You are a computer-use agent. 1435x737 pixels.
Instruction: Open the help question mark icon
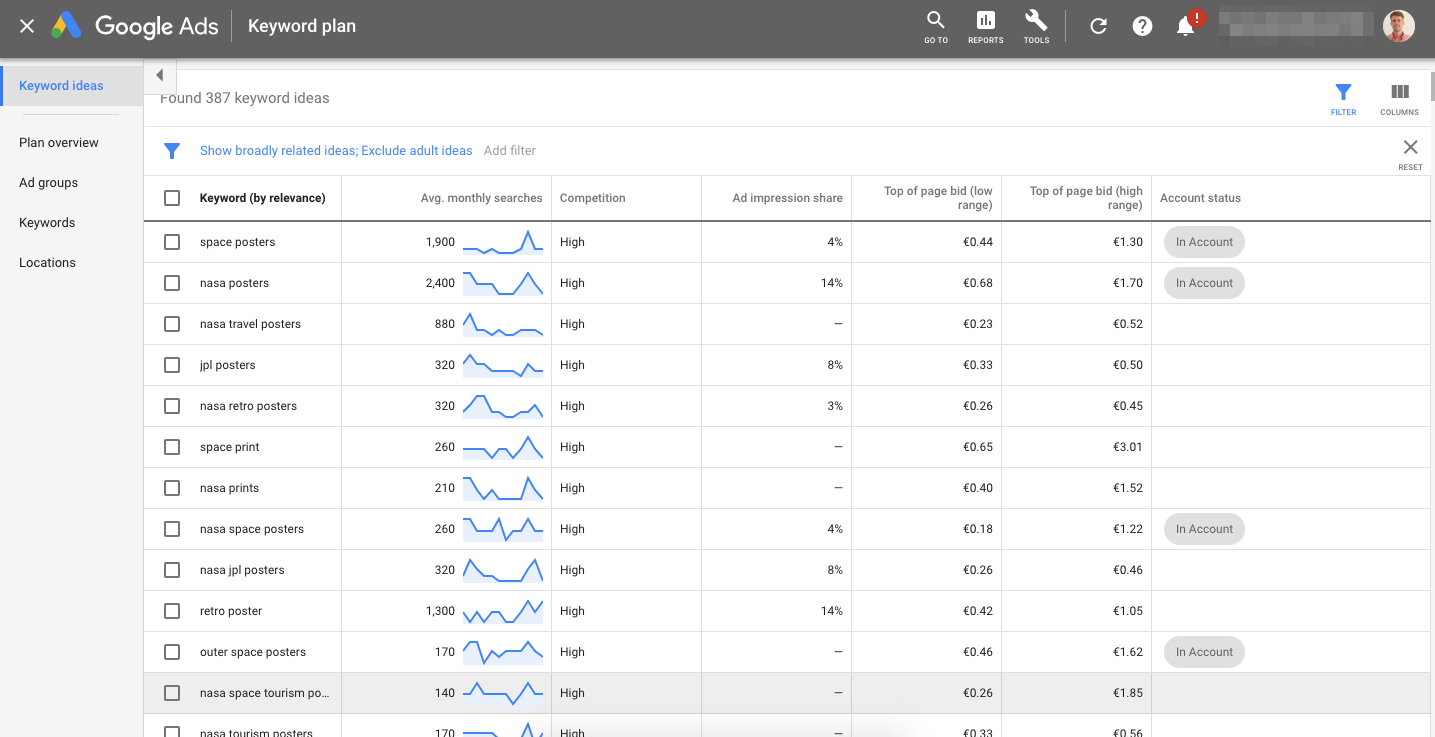pyautogui.click(x=1142, y=27)
